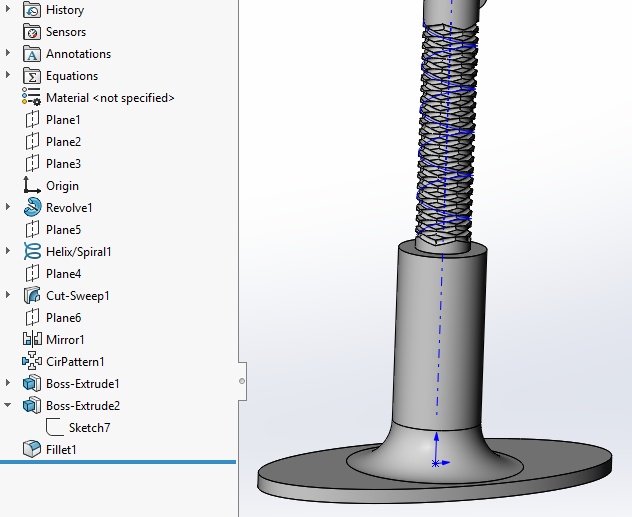
Task: Click the CirPattern1 pattern icon
Action: point(32,361)
